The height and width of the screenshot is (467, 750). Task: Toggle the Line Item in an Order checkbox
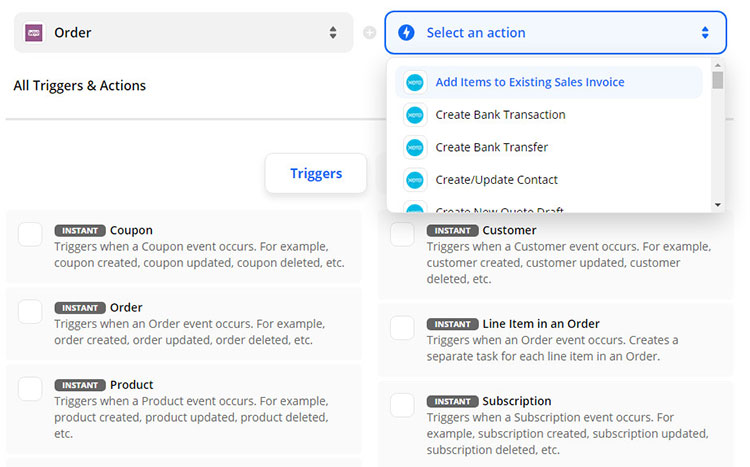pyautogui.click(x=402, y=327)
